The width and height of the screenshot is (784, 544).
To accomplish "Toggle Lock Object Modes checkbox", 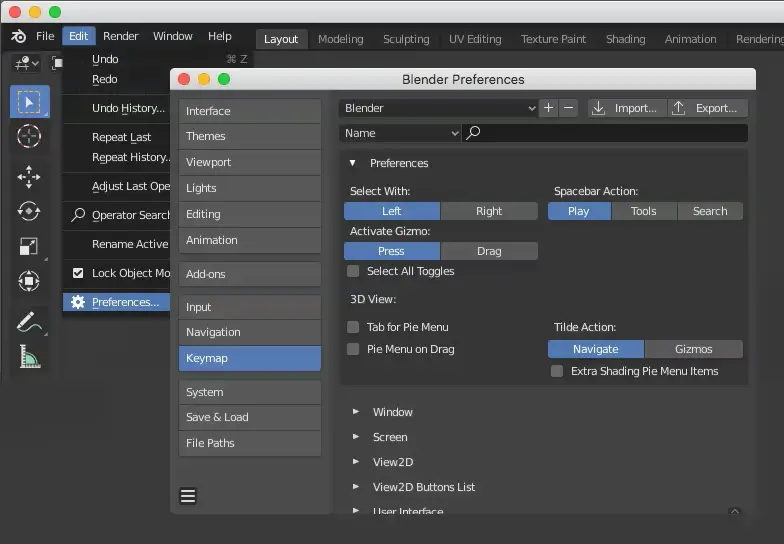I will [78, 273].
